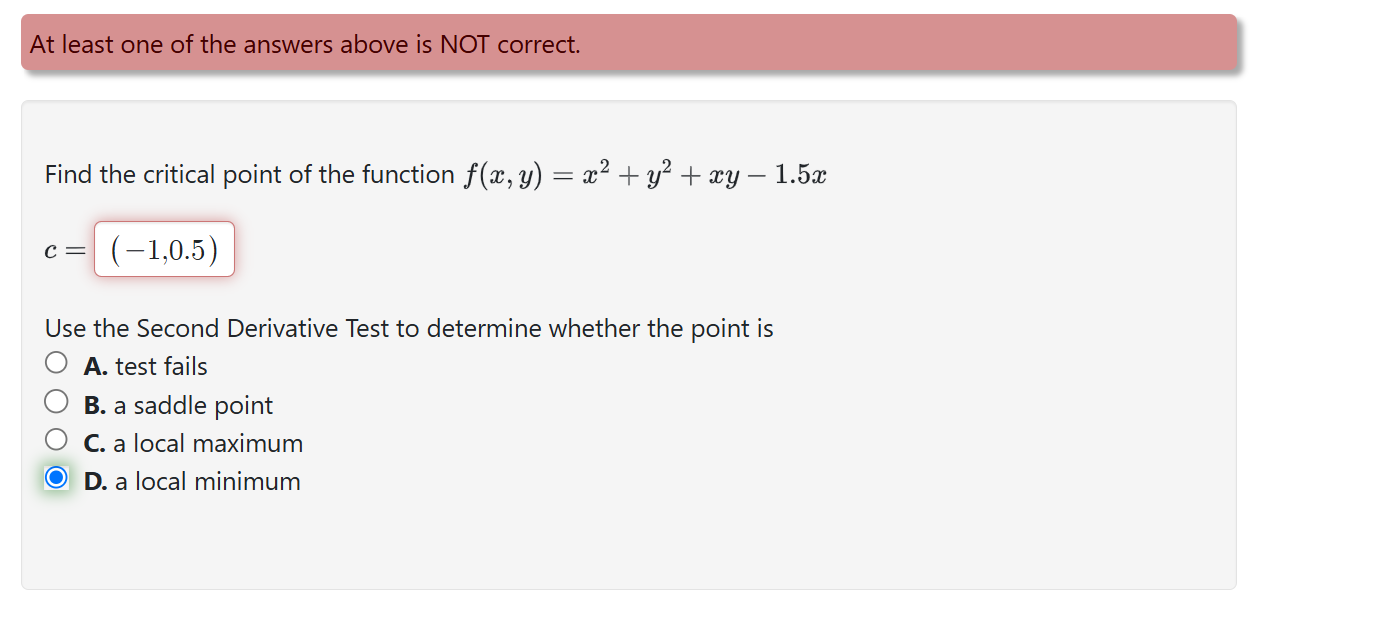Select radio button B a saddle point
Viewport: 1392px width, 628px height.
click(x=57, y=400)
